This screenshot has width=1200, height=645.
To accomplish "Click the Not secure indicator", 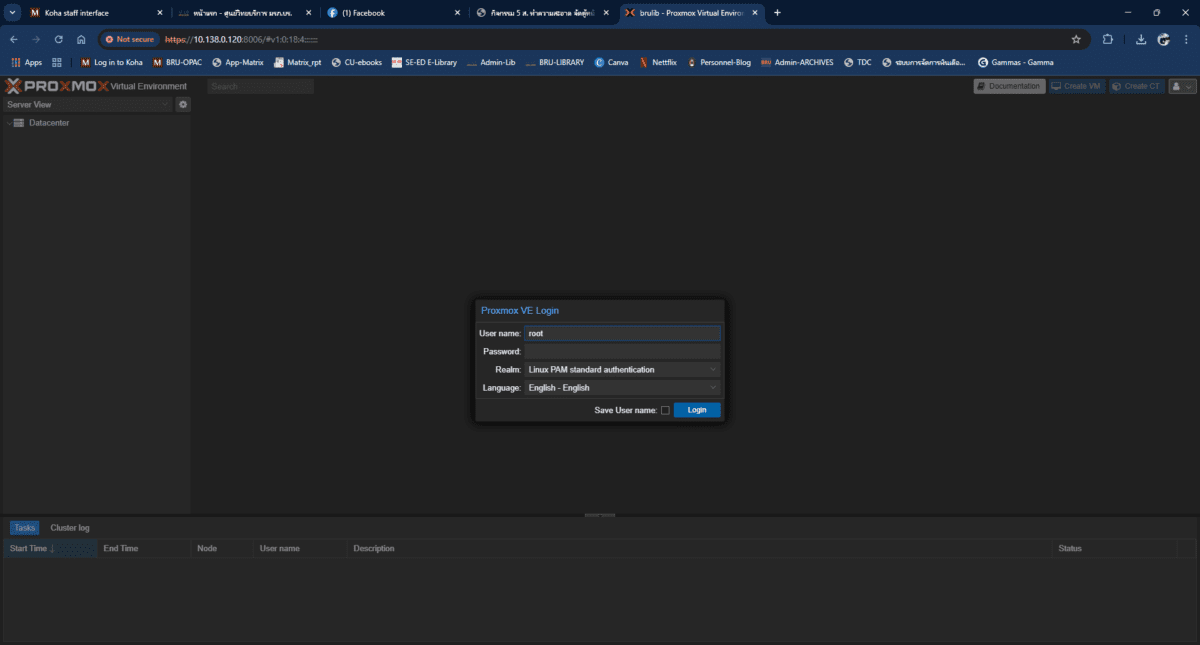I will (130, 39).
